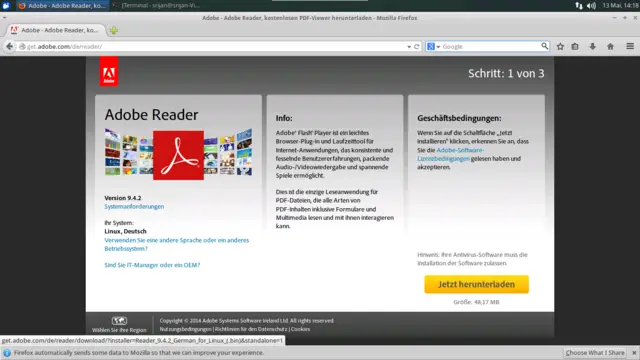The image size is (640, 360).
Task: Click the Firefox back arrow button
Action: (9, 47)
